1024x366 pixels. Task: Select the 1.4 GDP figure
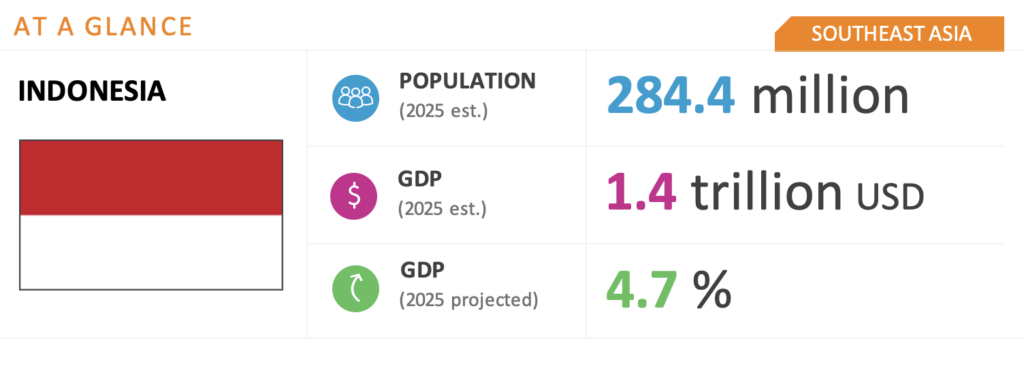(641, 191)
